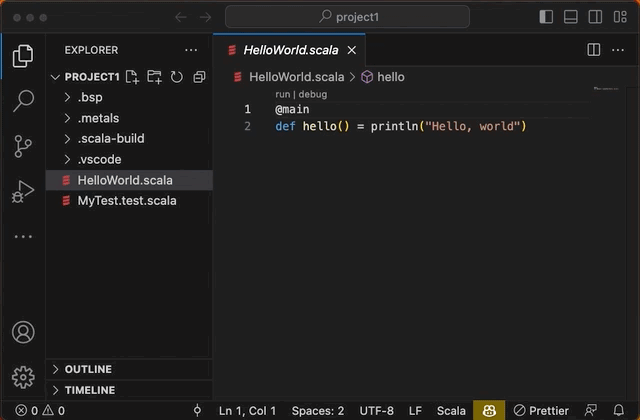640x420 pixels.
Task: Create a new folder in PROJECT1
Action: click(x=154, y=77)
